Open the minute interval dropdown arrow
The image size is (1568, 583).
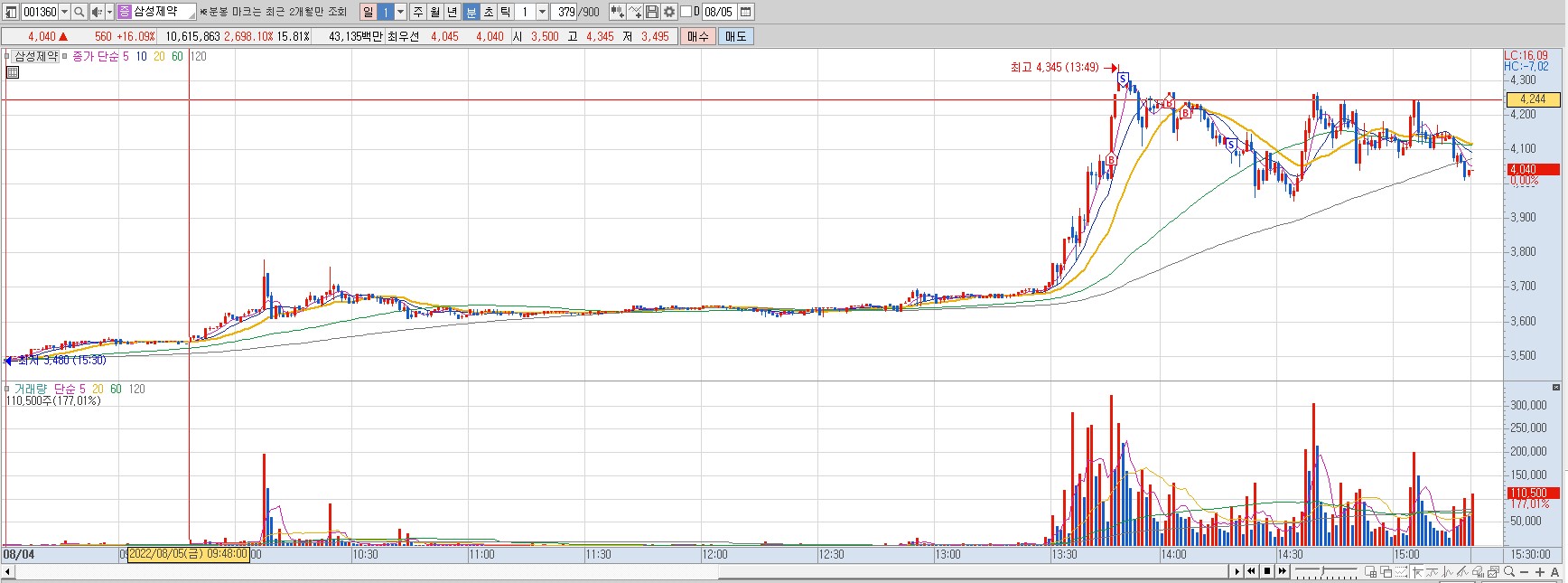(543, 12)
